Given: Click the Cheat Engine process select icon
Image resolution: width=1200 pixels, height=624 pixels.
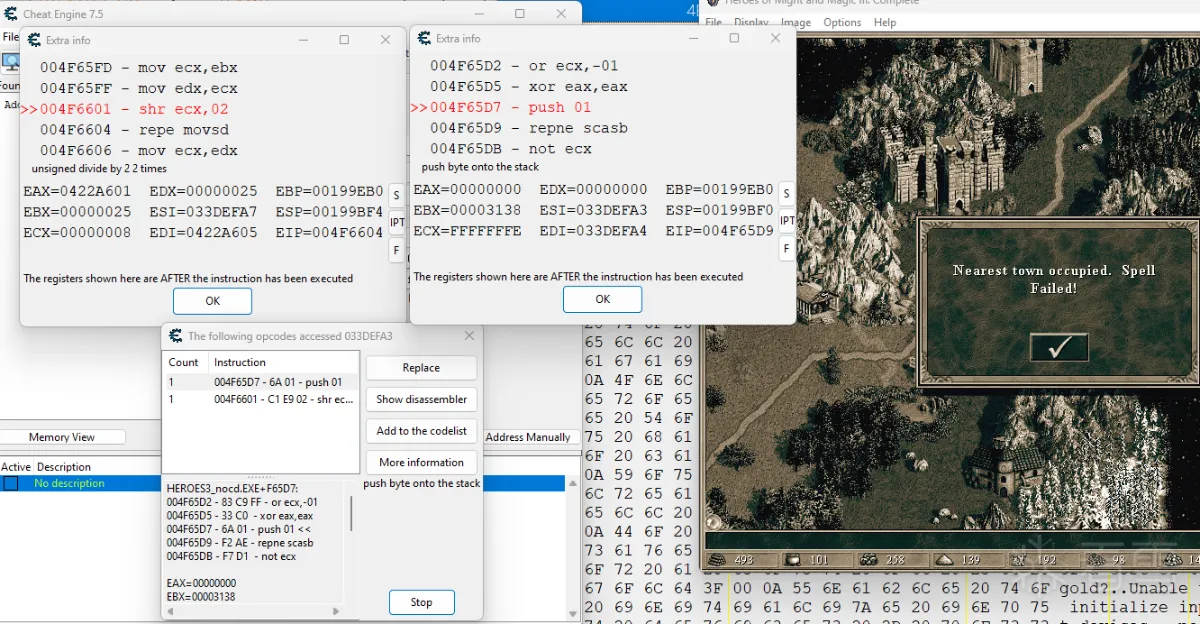Looking at the screenshot, I should click(10, 62).
